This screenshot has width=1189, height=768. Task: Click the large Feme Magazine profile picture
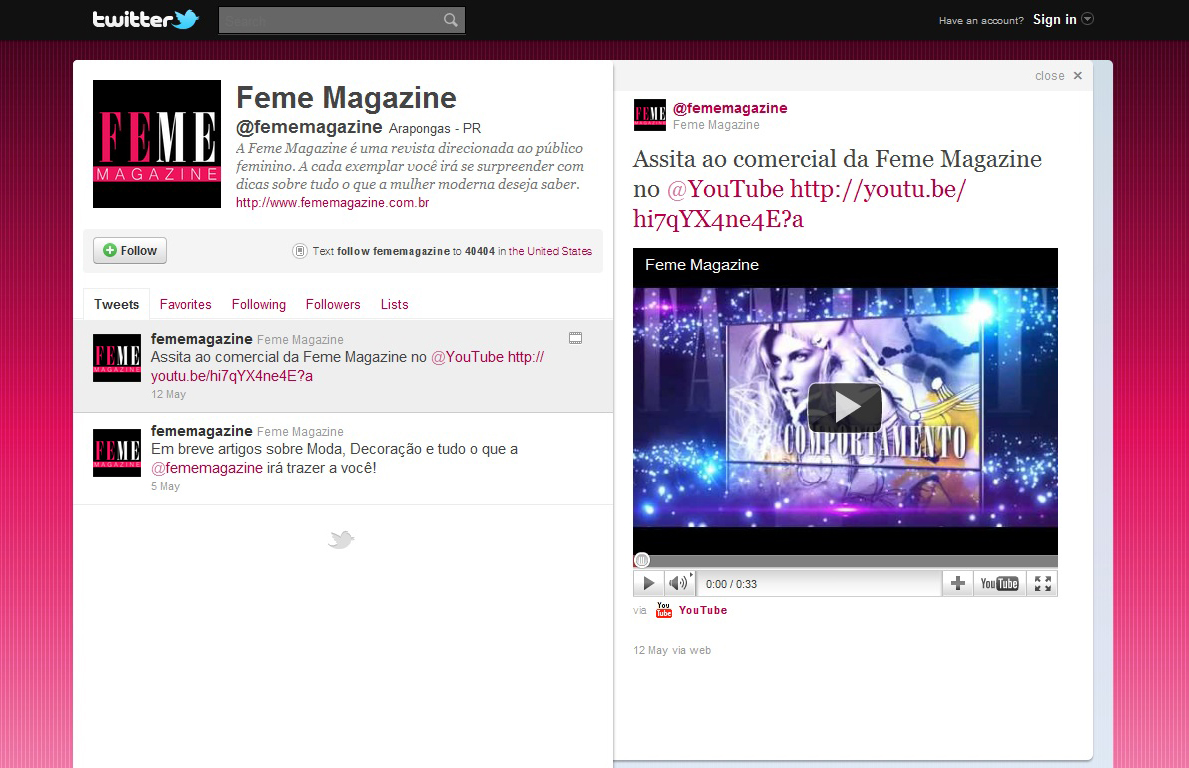click(x=157, y=144)
